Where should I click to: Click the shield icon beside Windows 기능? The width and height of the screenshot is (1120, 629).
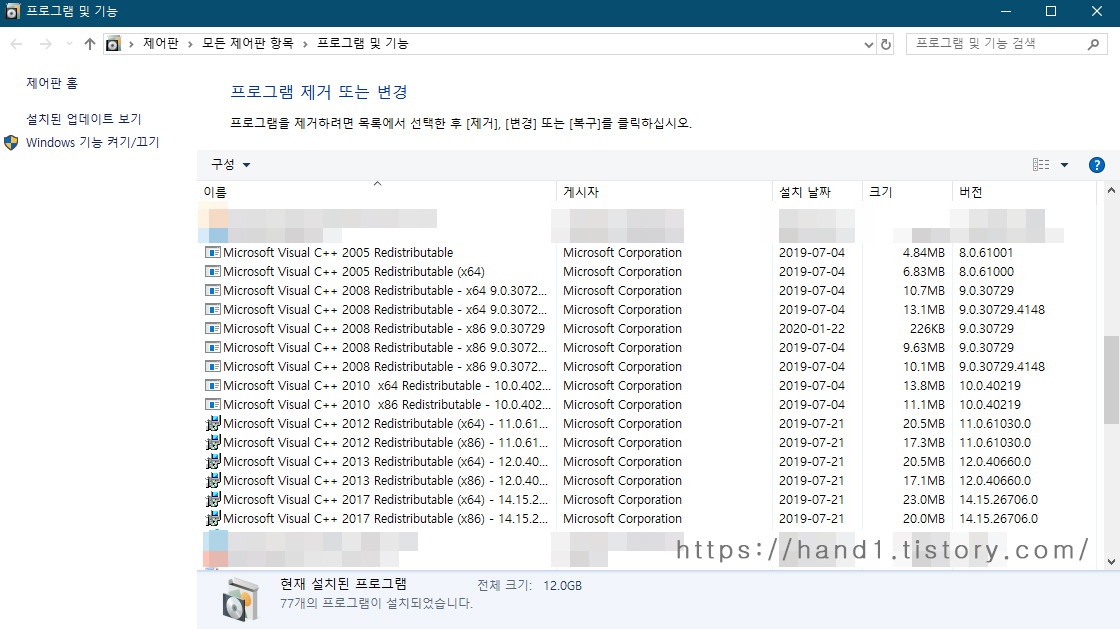pyautogui.click(x=11, y=143)
